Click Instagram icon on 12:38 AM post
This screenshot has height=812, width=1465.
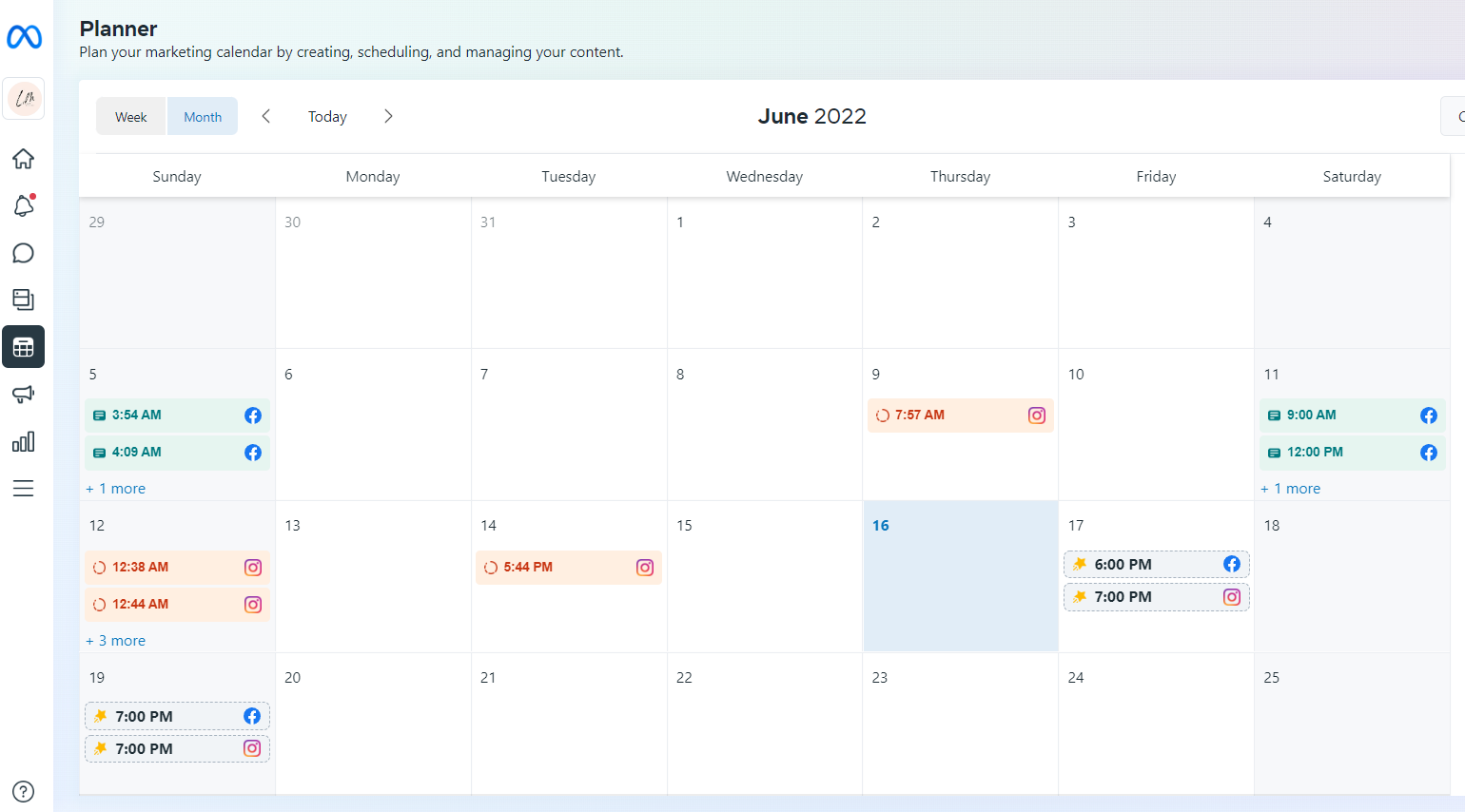253,568
